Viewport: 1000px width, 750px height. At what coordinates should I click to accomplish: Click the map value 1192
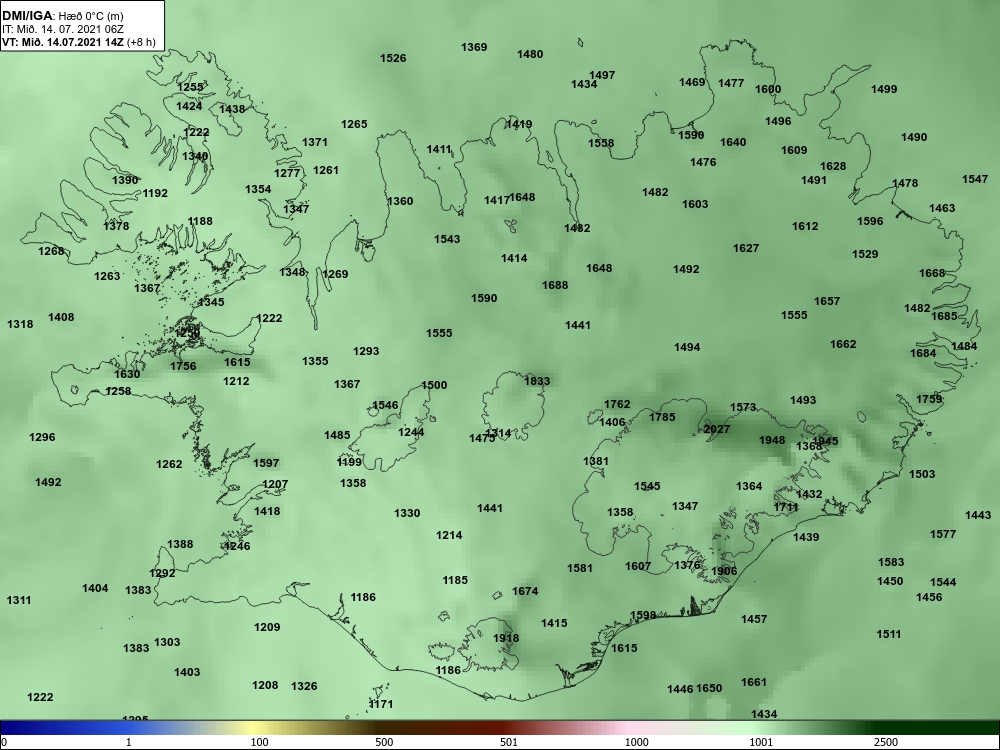pyautogui.click(x=155, y=193)
